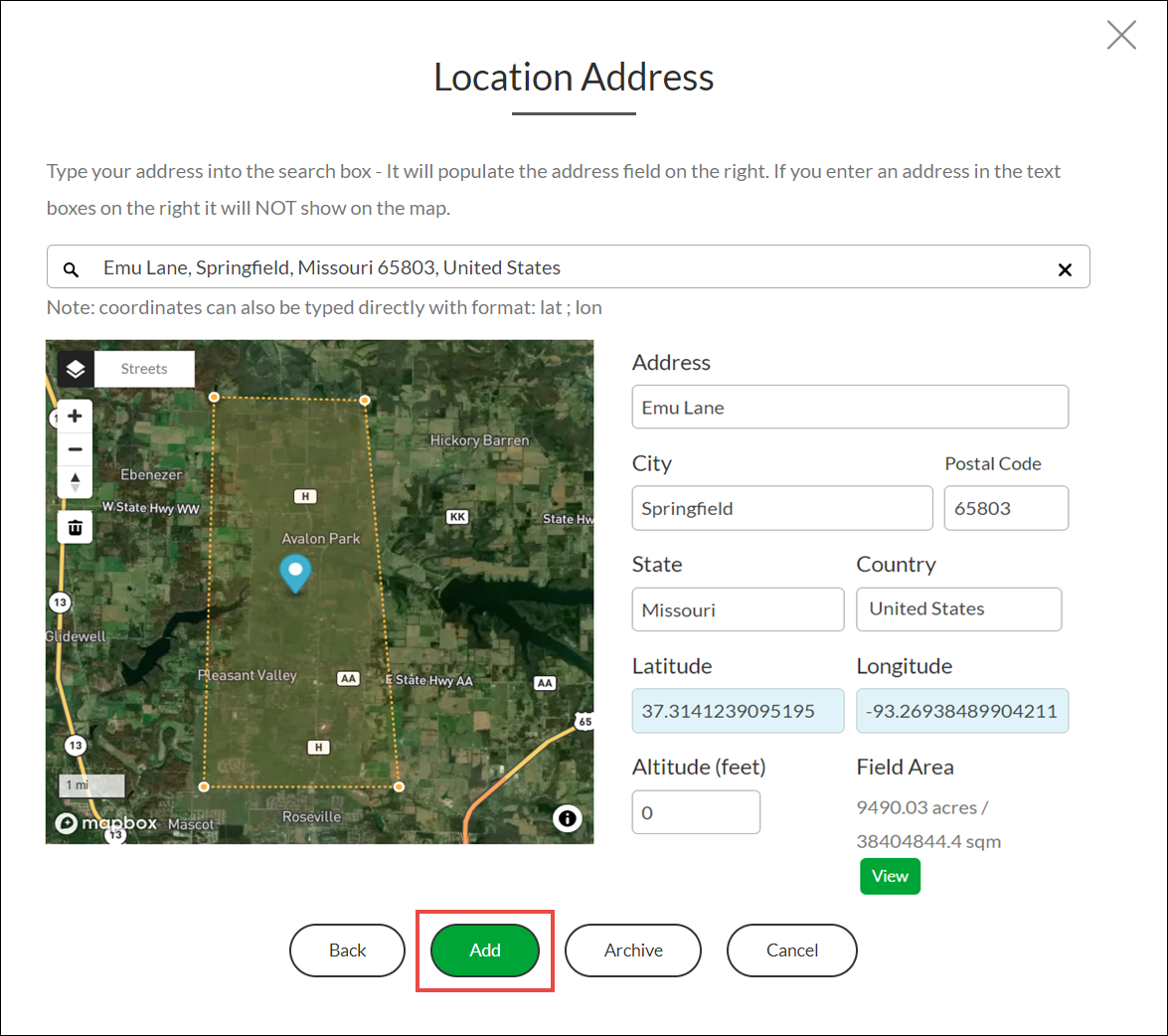Delete the drawn field with trash icon
The height and width of the screenshot is (1036, 1168).
(x=76, y=528)
